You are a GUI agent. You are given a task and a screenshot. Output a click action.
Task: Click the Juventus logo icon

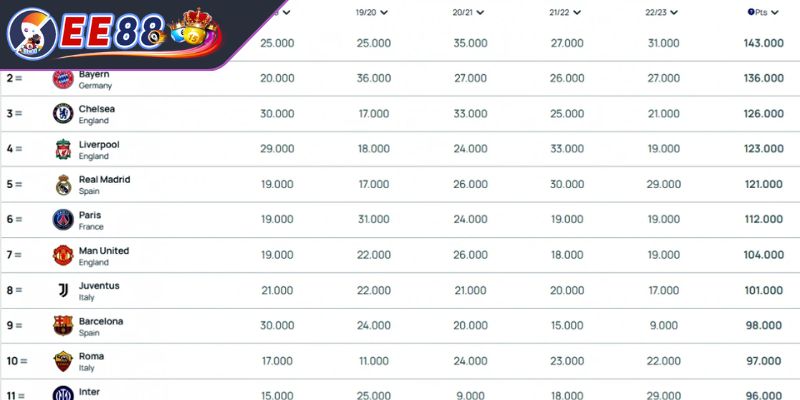pyautogui.click(x=63, y=290)
